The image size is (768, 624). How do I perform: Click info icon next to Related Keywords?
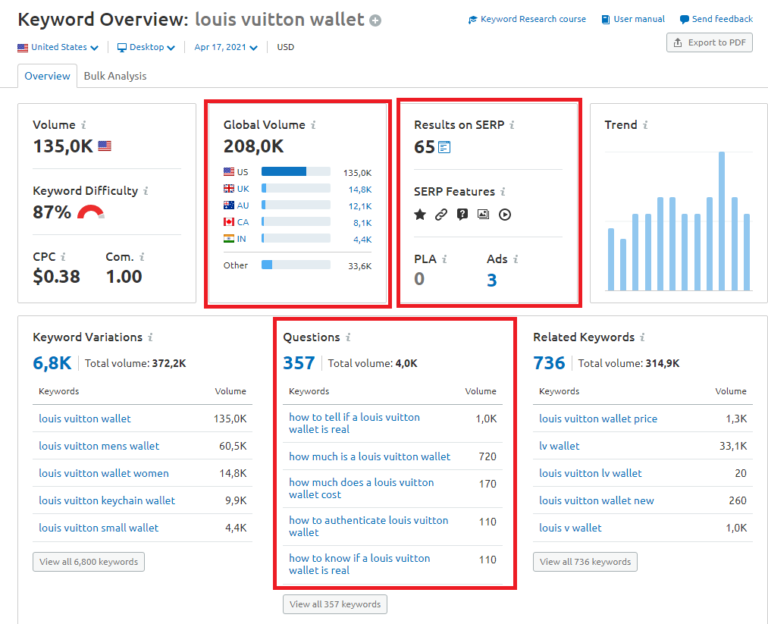tap(642, 337)
